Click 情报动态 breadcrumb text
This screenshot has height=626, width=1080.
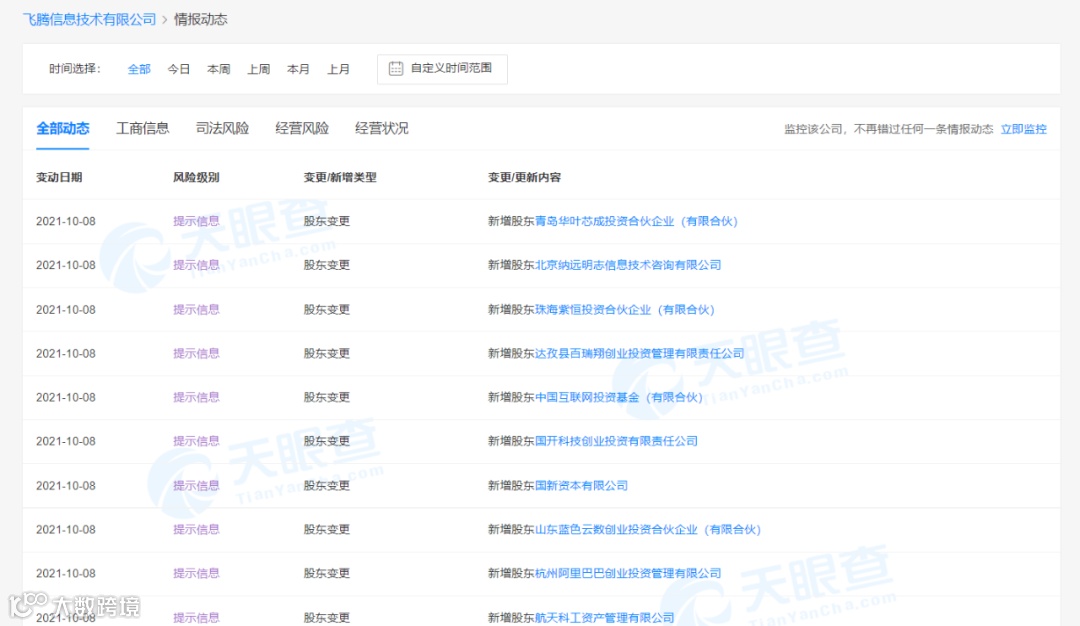(x=200, y=19)
